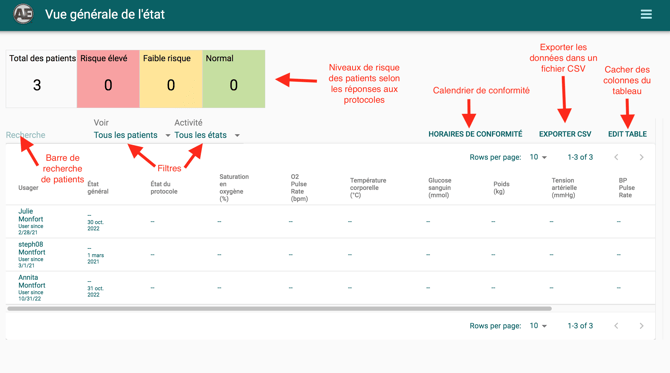Go to previous page using top pagination arrow
The image size is (670, 373).
click(x=616, y=157)
